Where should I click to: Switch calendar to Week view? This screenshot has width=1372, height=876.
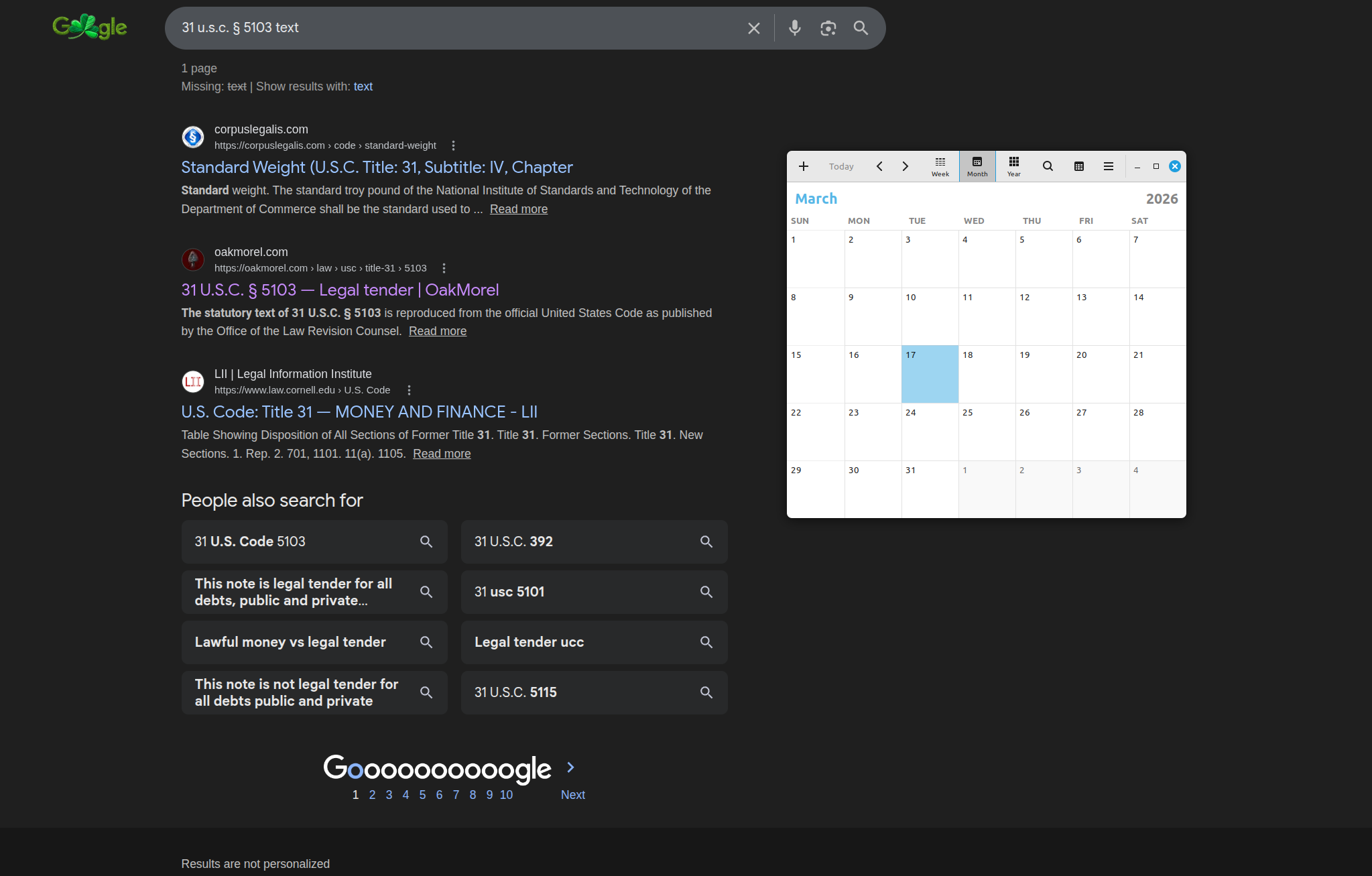pos(940,166)
